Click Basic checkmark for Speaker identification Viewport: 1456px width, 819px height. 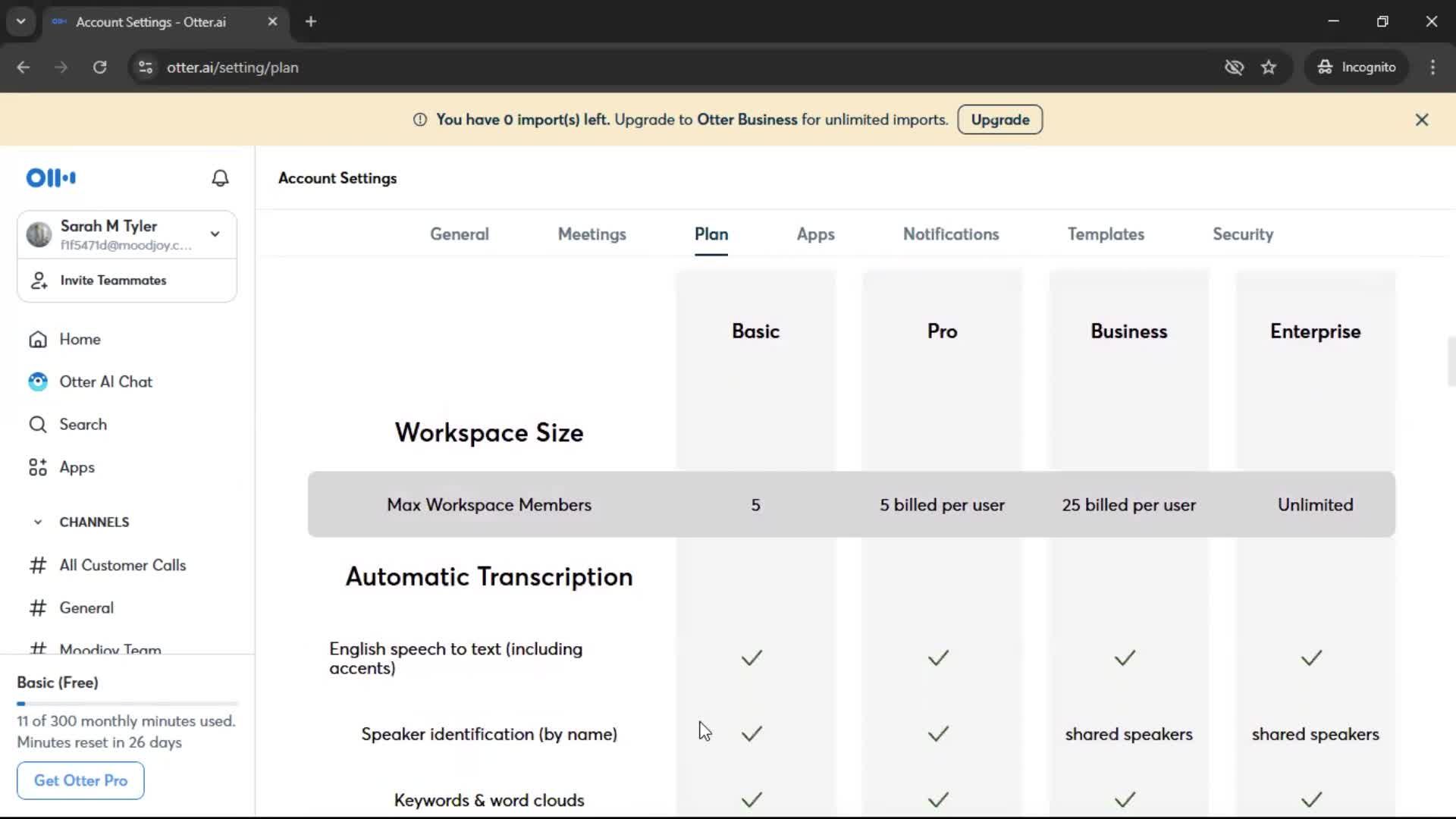coord(752,734)
